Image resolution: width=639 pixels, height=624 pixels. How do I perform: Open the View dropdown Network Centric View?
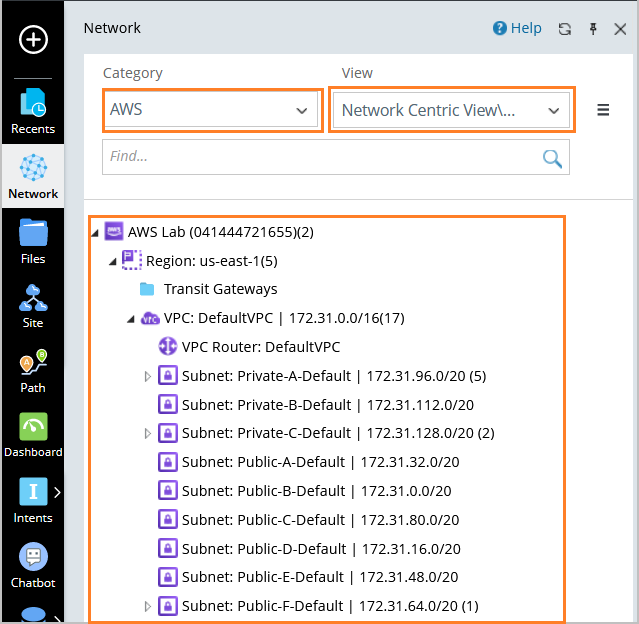[450, 110]
